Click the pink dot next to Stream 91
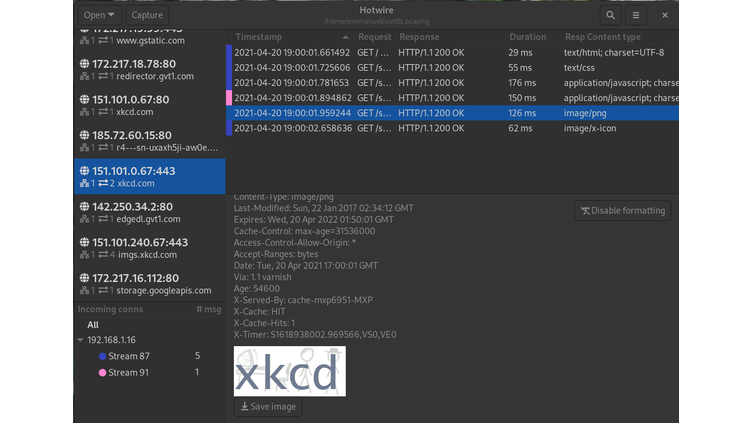The image size is (752, 423). 101,372
